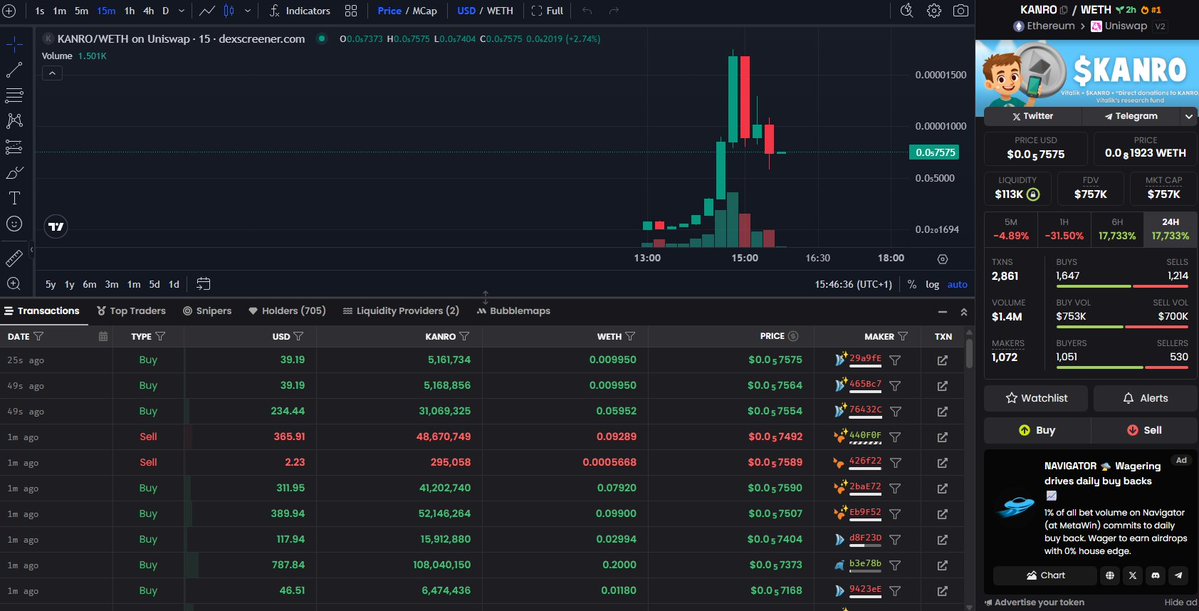1199x611 pixels.
Task: Open the forecasting and measurement tools
Action: 14,147
